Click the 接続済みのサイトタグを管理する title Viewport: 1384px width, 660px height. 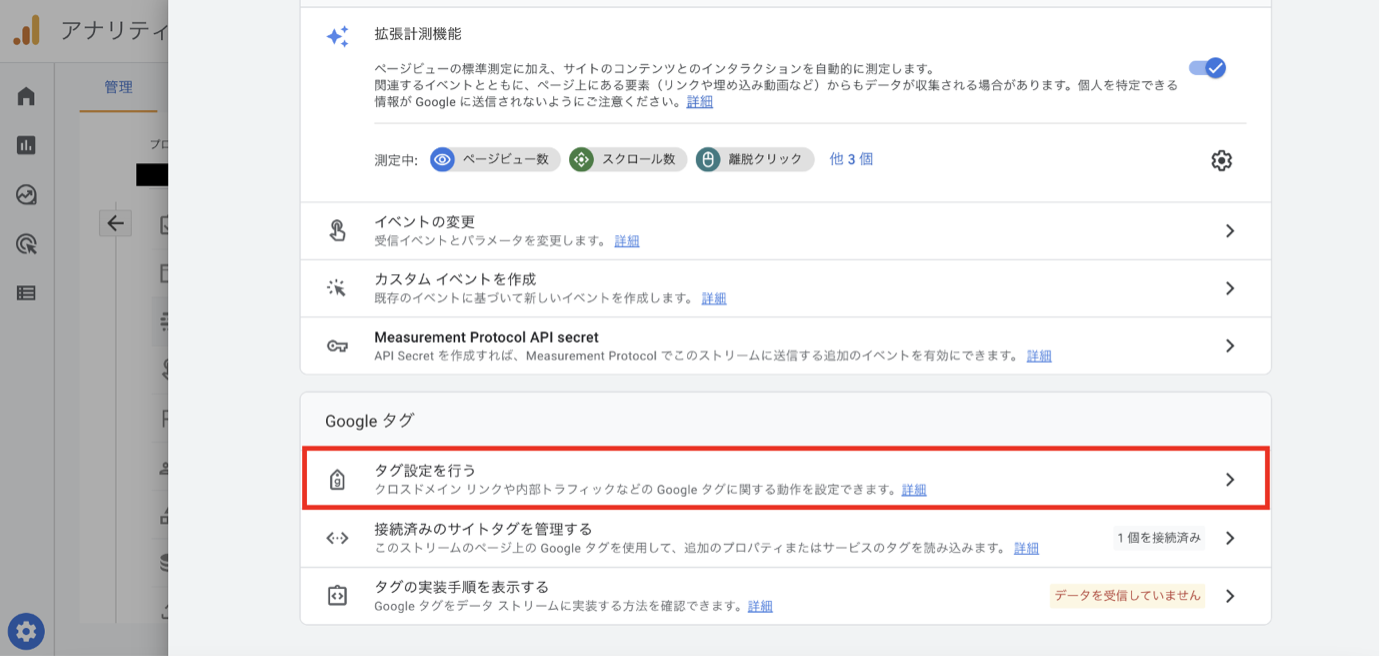click(x=483, y=528)
